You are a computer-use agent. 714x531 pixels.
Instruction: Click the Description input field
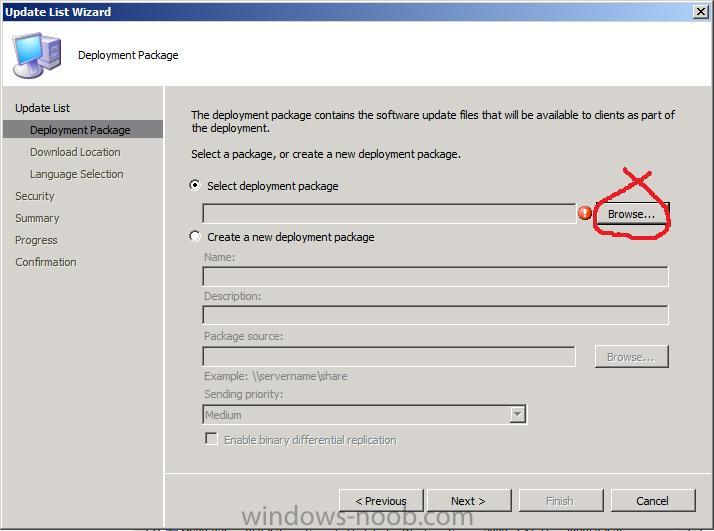coord(435,315)
